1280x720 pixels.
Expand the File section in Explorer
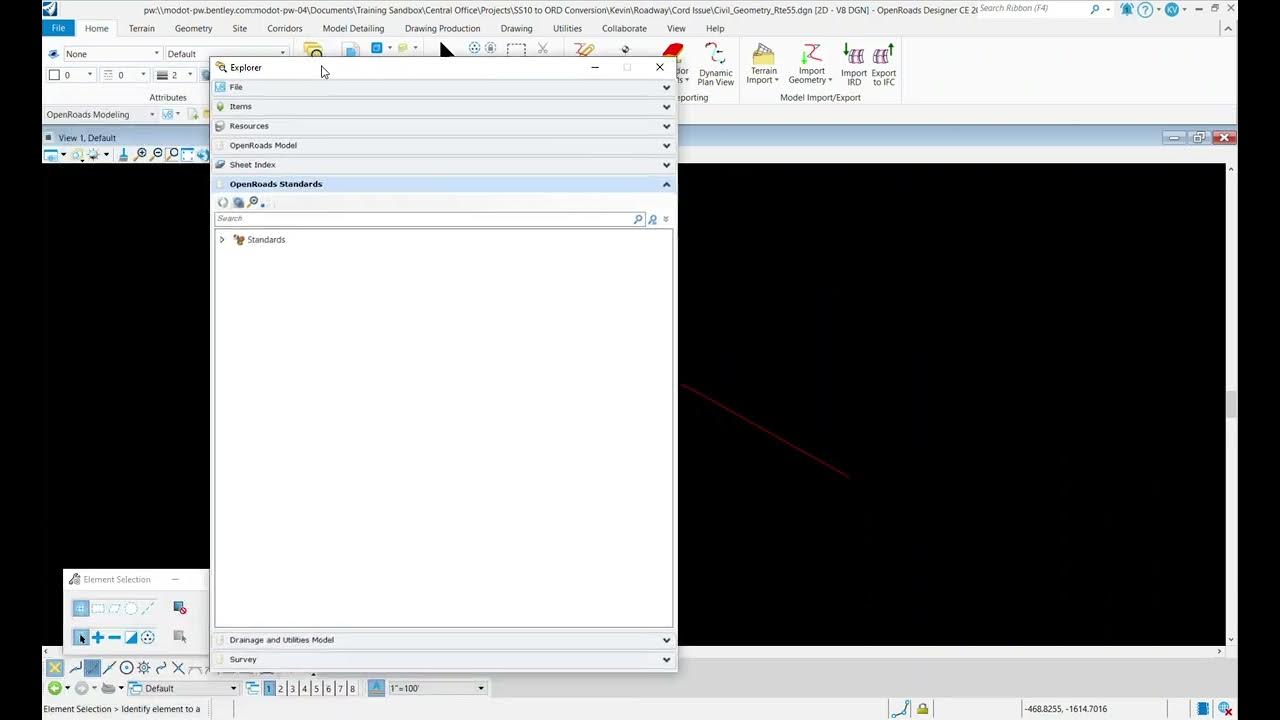point(666,87)
